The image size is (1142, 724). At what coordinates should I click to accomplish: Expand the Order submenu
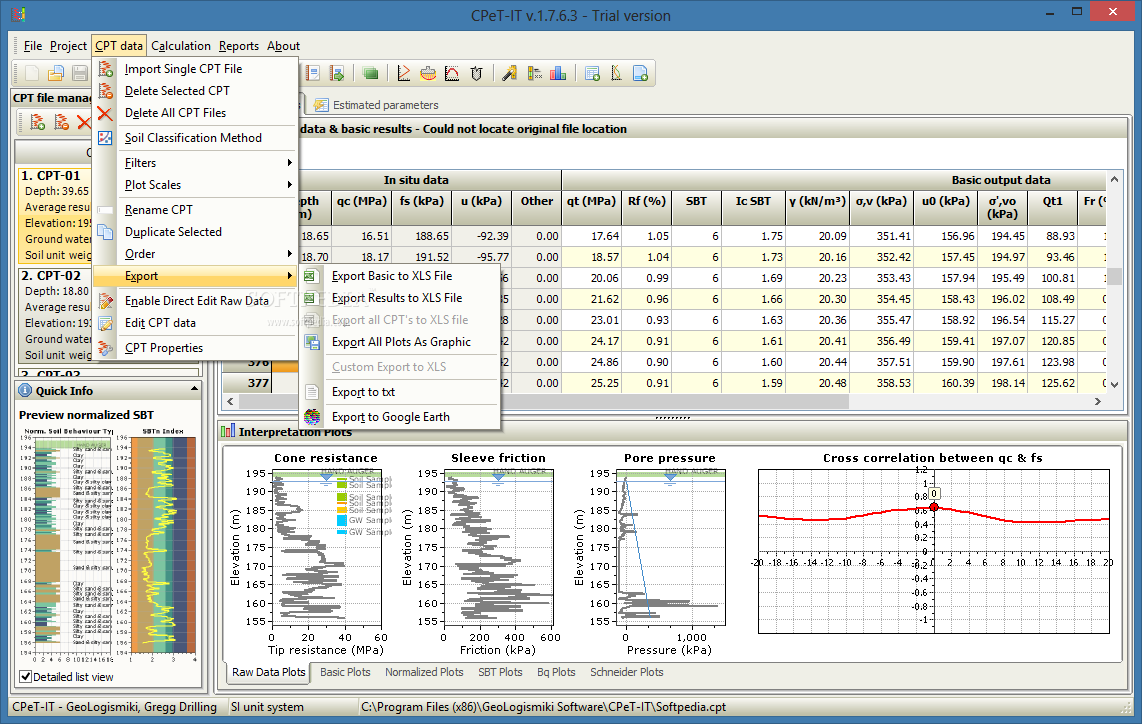[195, 254]
